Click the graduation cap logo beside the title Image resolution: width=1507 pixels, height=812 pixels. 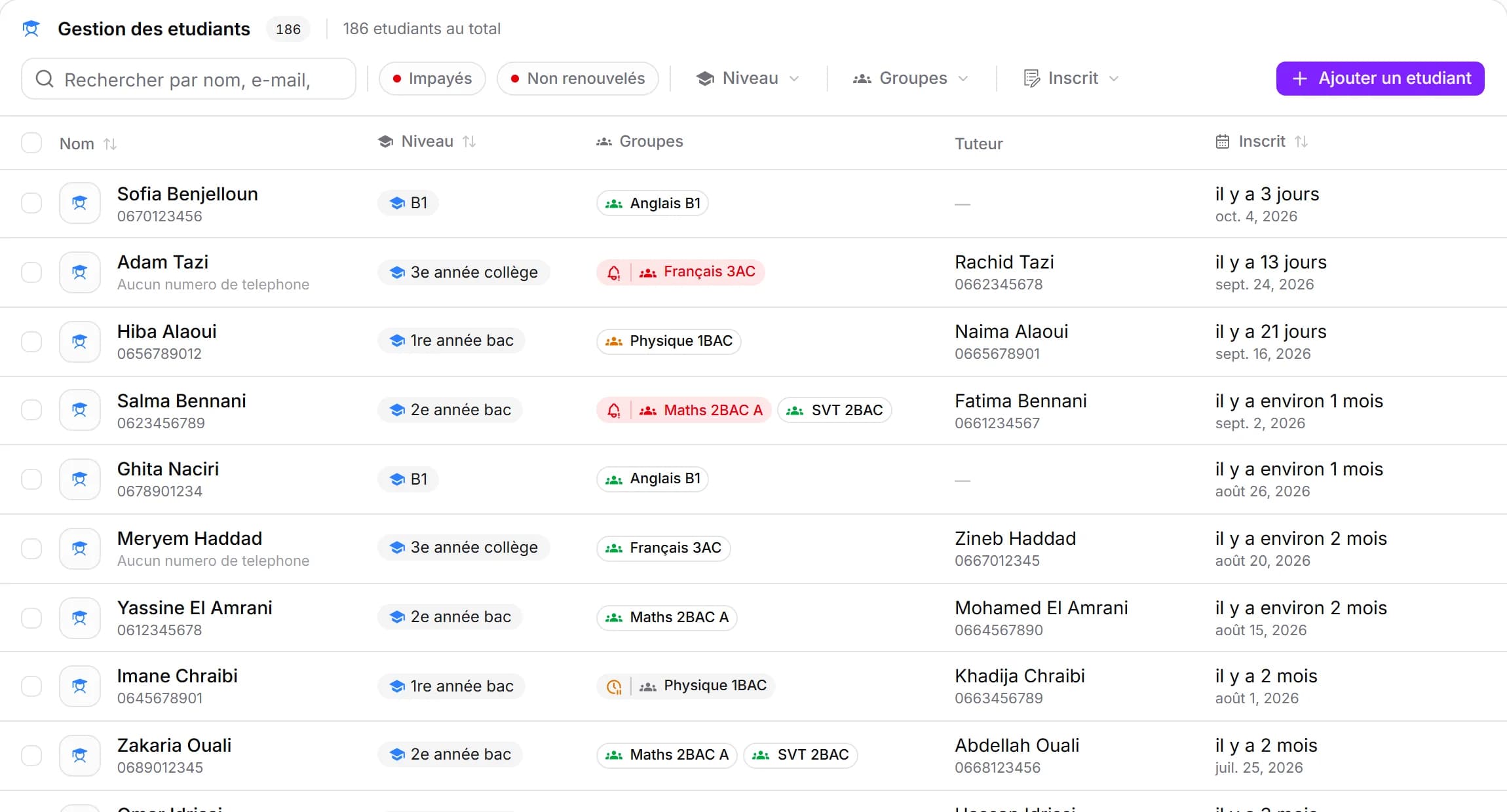pyautogui.click(x=31, y=29)
